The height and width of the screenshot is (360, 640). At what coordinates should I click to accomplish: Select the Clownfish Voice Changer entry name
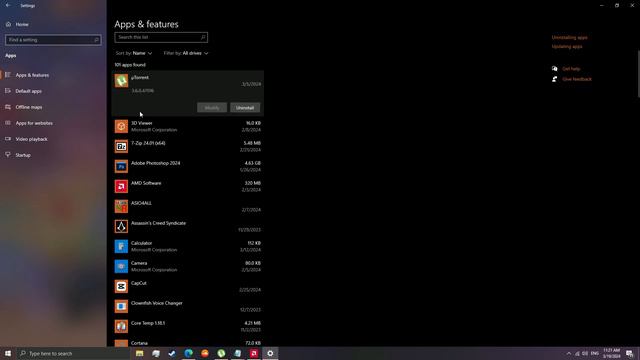157,303
